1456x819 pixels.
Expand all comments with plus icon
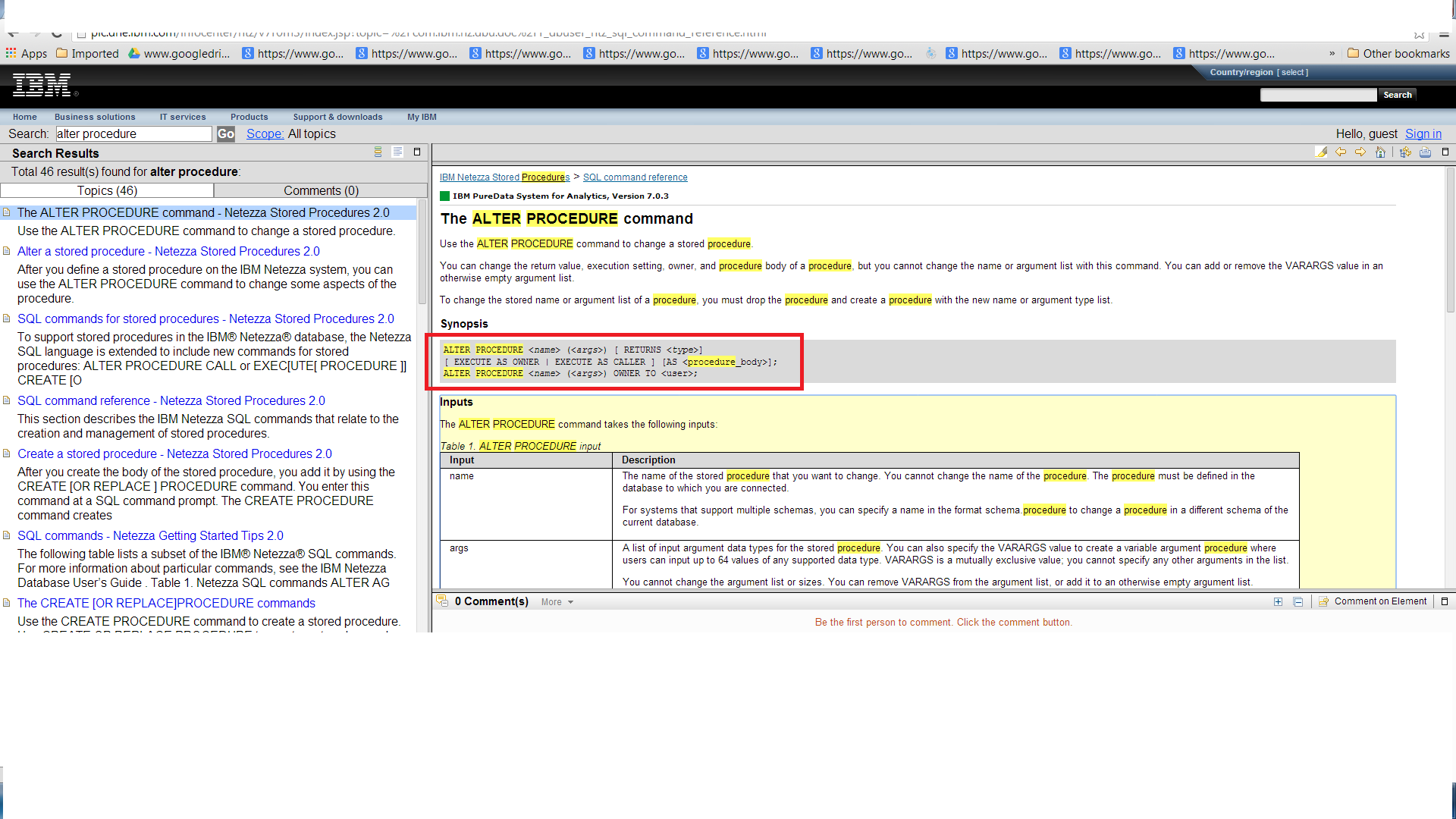(x=1278, y=601)
